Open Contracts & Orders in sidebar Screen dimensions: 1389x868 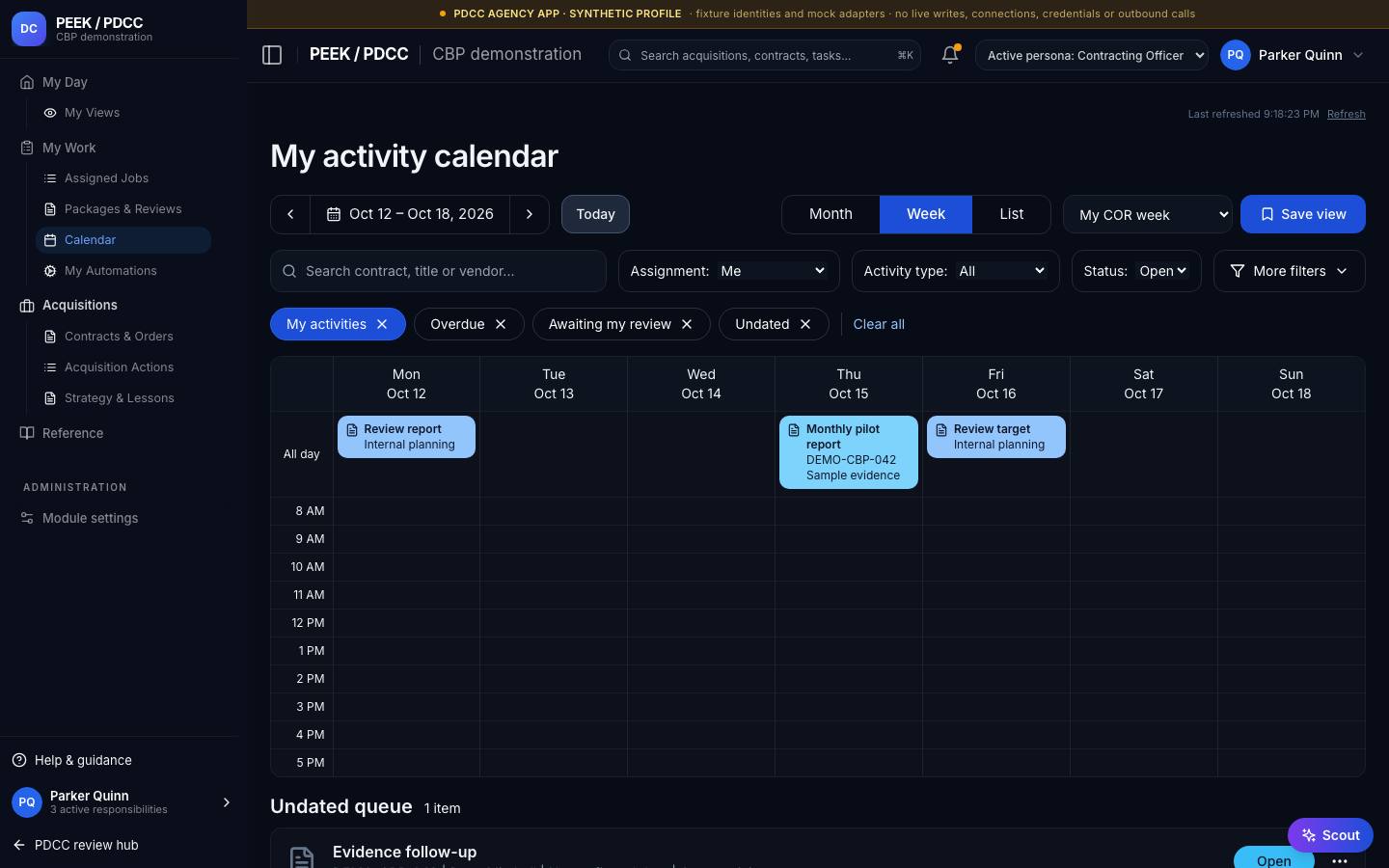point(123,337)
